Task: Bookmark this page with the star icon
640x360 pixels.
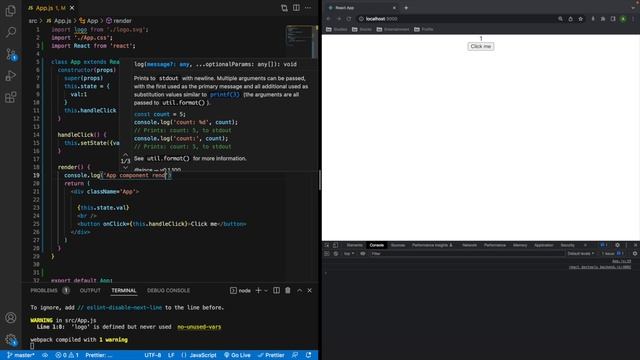Action: tap(580, 19)
